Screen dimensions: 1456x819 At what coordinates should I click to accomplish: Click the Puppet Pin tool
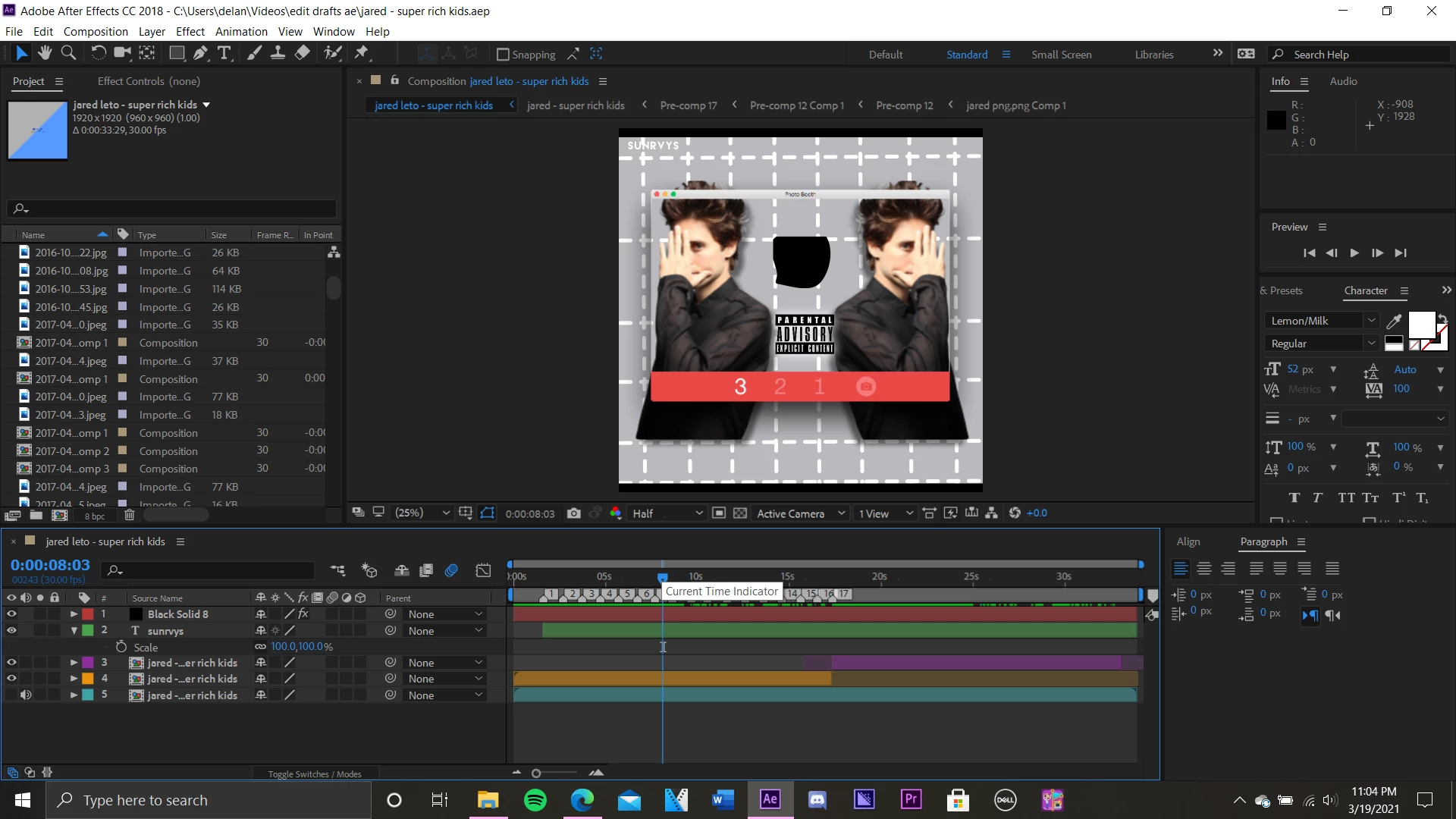pyautogui.click(x=362, y=53)
